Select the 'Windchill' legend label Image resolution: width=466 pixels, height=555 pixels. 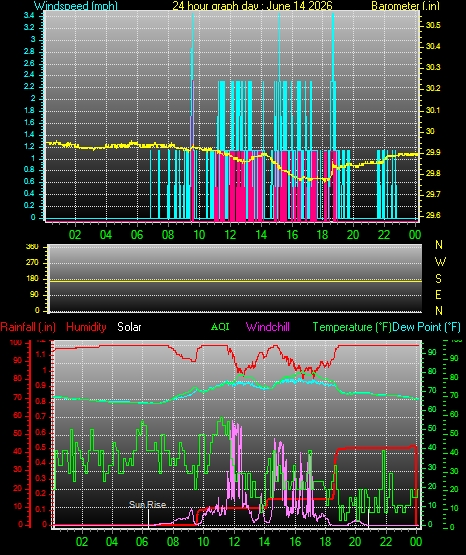point(268,327)
